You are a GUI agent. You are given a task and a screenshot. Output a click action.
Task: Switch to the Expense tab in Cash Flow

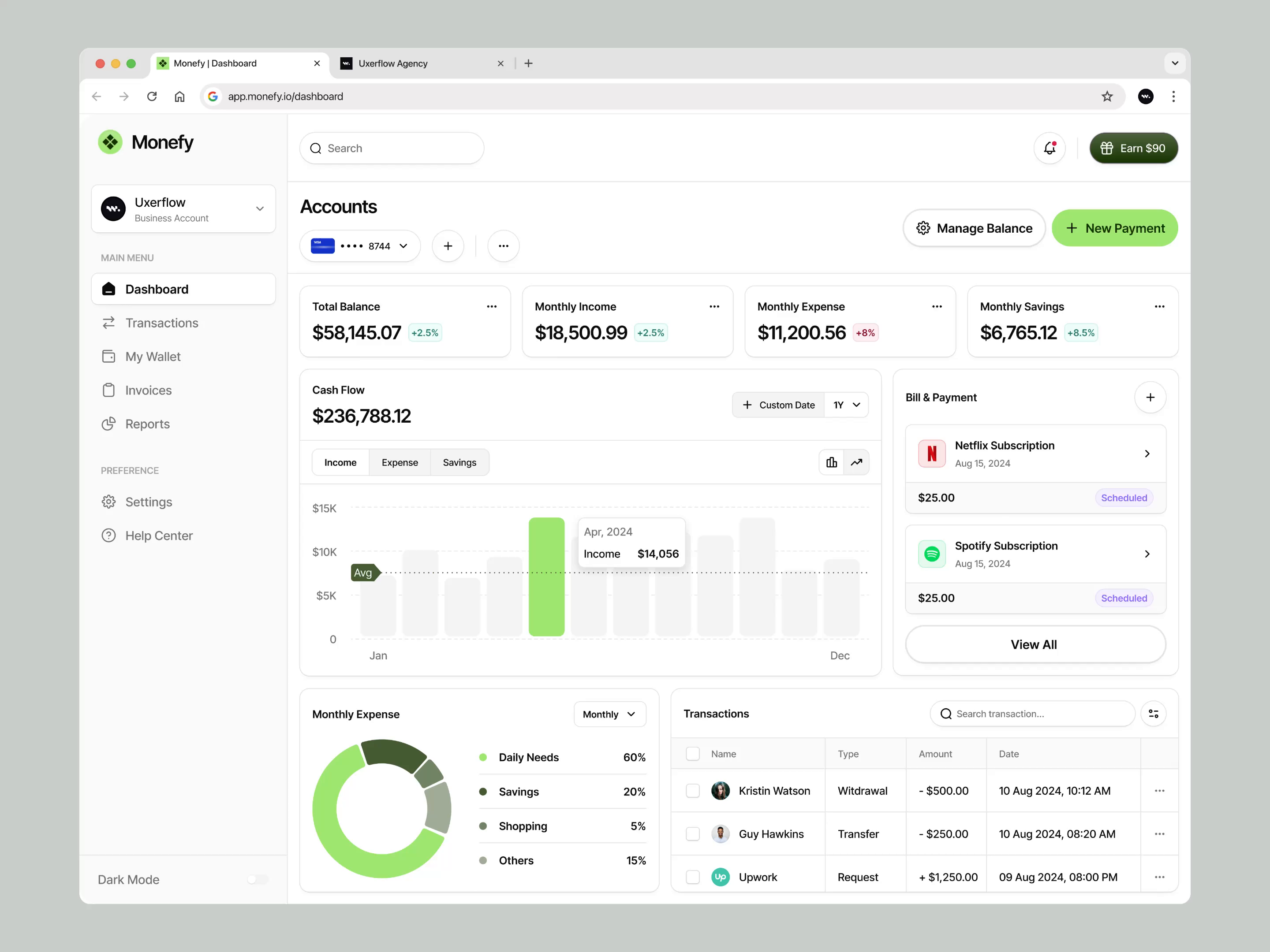[x=400, y=462]
